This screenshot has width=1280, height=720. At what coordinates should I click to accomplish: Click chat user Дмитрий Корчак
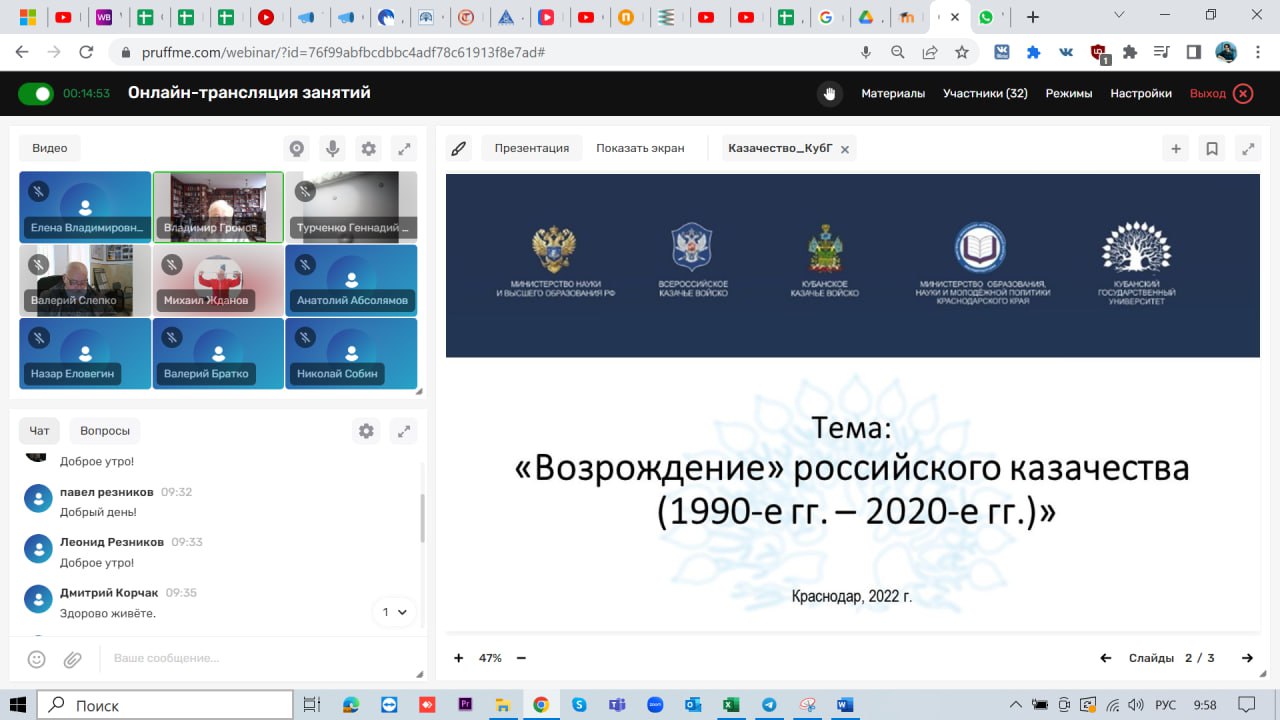point(109,592)
